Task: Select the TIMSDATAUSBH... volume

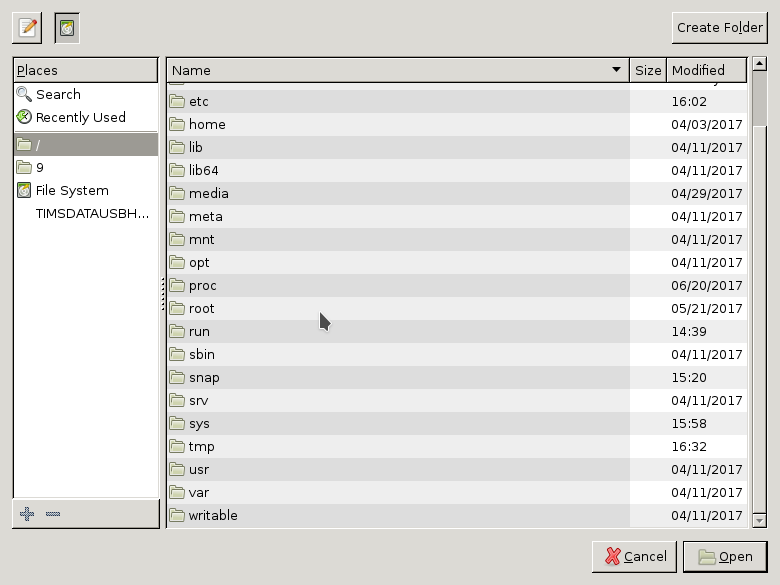Action: click(86, 213)
